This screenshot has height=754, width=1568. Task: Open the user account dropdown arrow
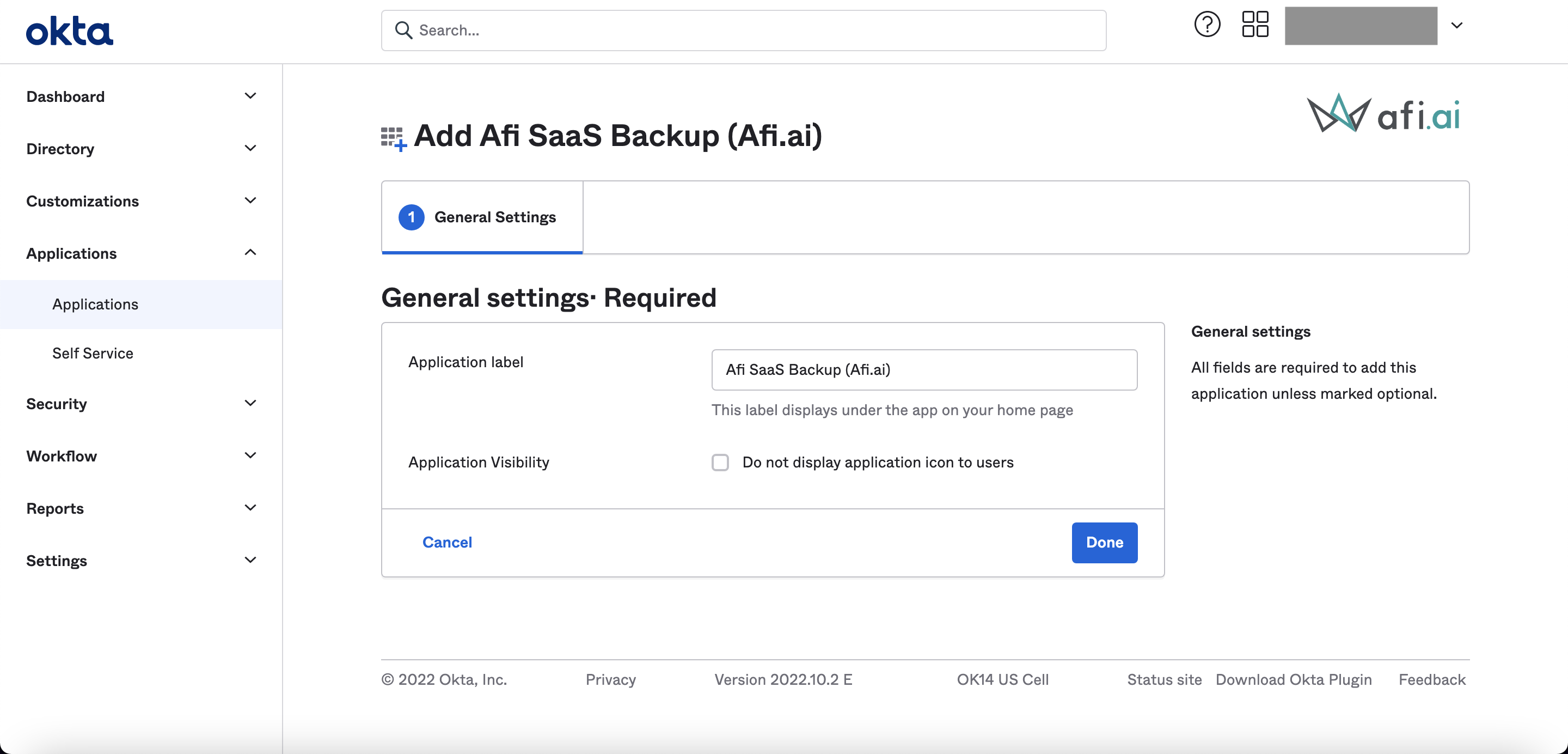pyautogui.click(x=1456, y=26)
